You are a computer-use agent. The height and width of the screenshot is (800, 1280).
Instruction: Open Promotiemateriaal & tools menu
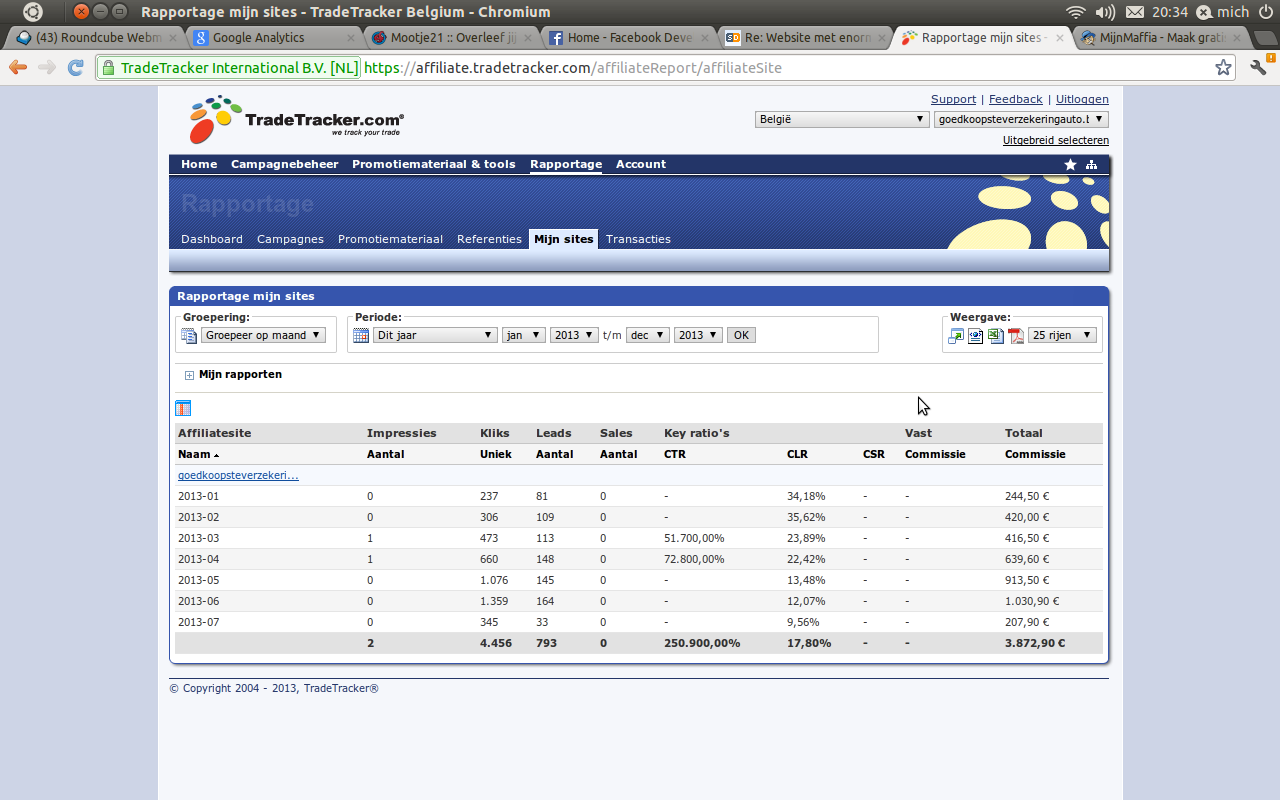pyautogui.click(x=434, y=164)
